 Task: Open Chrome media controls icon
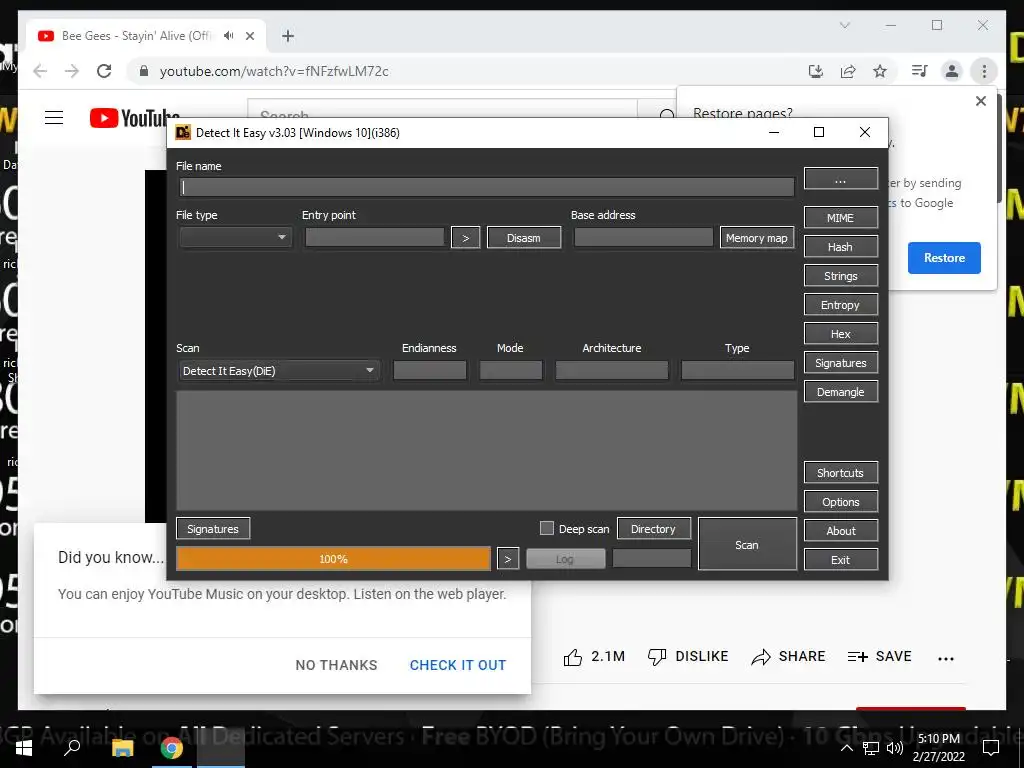pyautogui.click(x=920, y=71)
